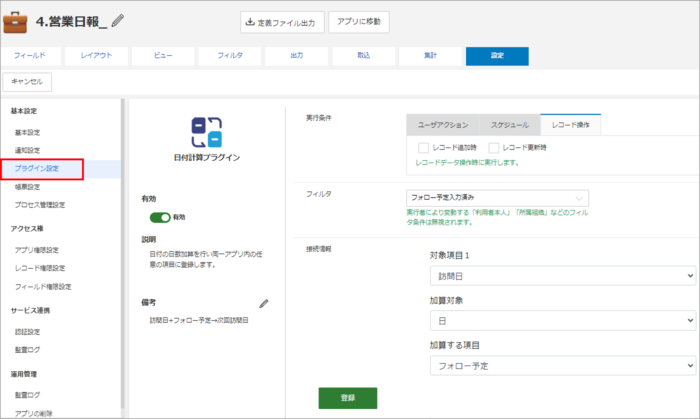Open the レイアウト tab

[96, 56]
